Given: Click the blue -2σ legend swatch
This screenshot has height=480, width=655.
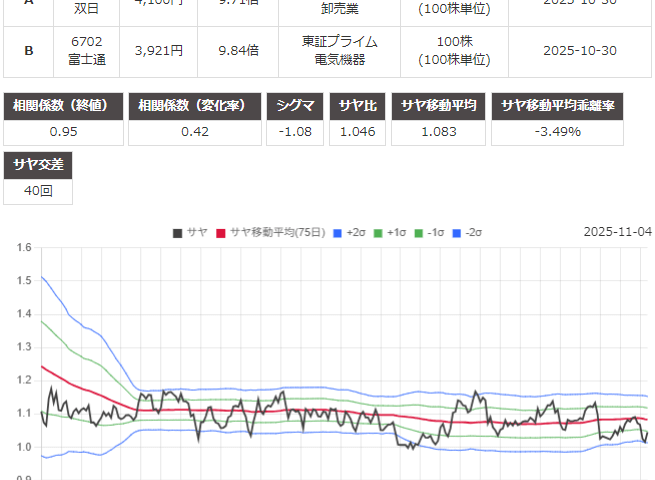Looking at the screenshot, I should [457, 233].
